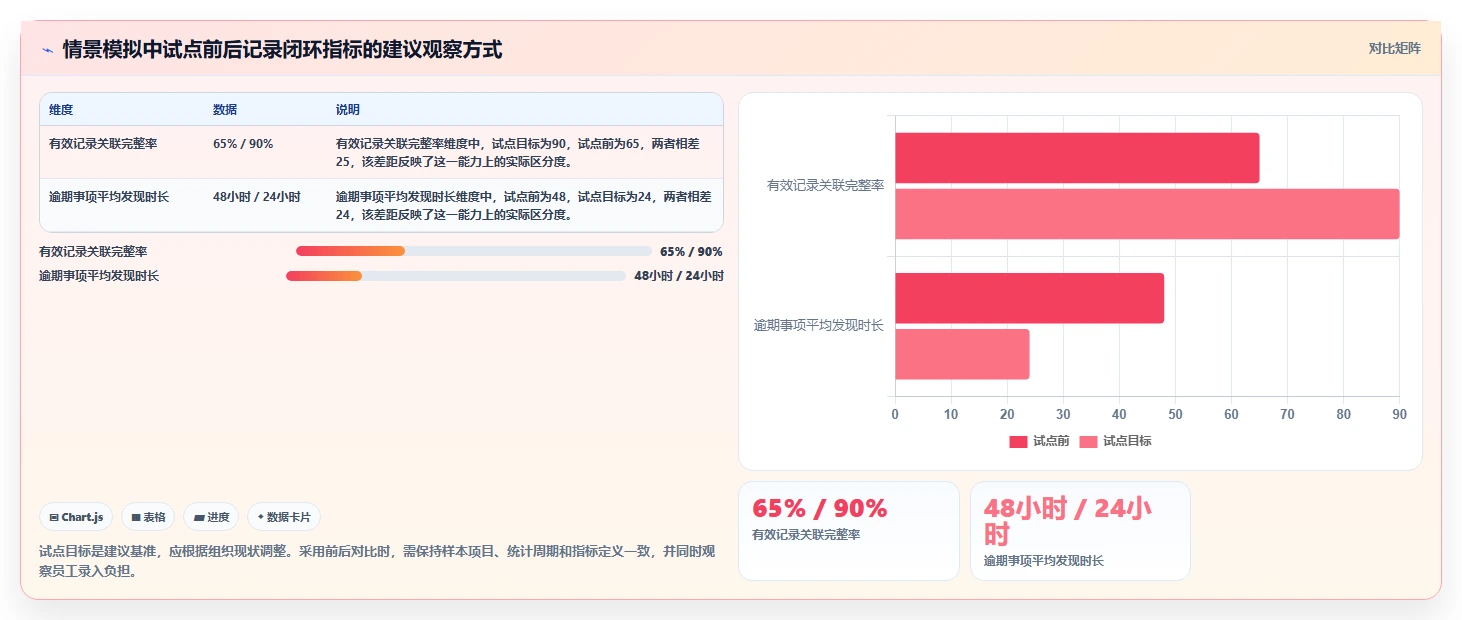The image size is (1462, 620).
Task: Toggle the 试点前 legend swatch
Action: tap(1018, 441)
